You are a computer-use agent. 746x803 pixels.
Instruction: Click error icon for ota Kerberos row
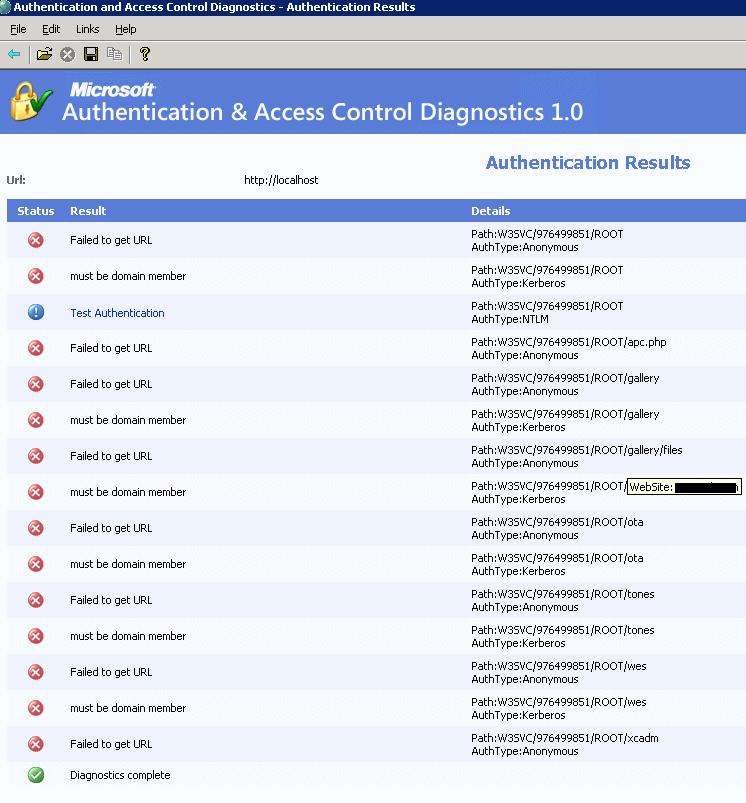pos(36,564)
